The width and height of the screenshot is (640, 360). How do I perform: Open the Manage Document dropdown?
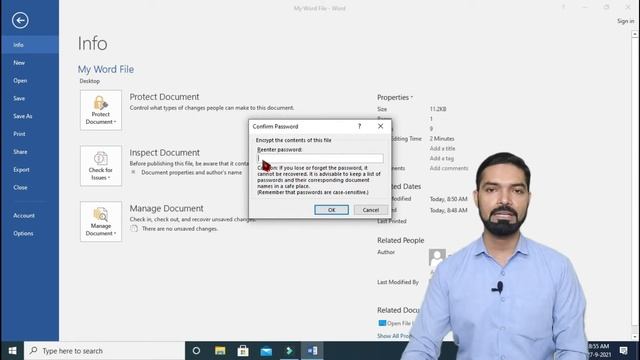click(101, 221)
